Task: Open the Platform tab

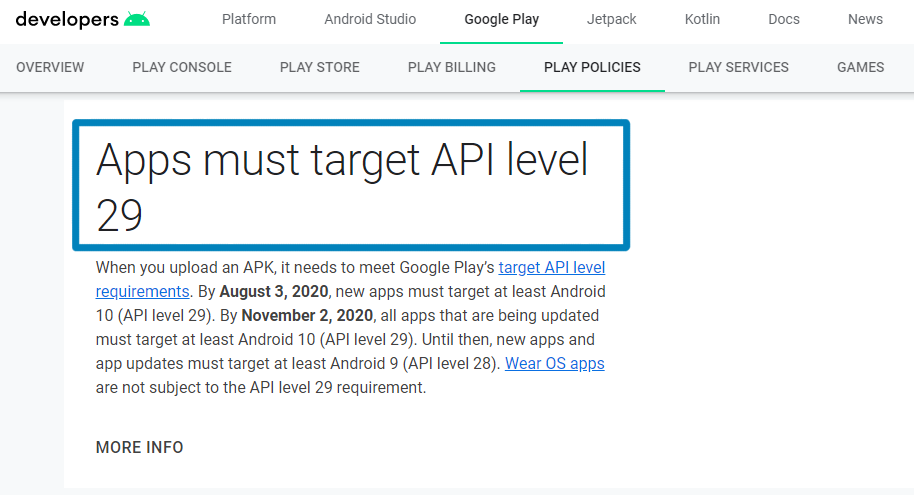Action: pos(249,19)
